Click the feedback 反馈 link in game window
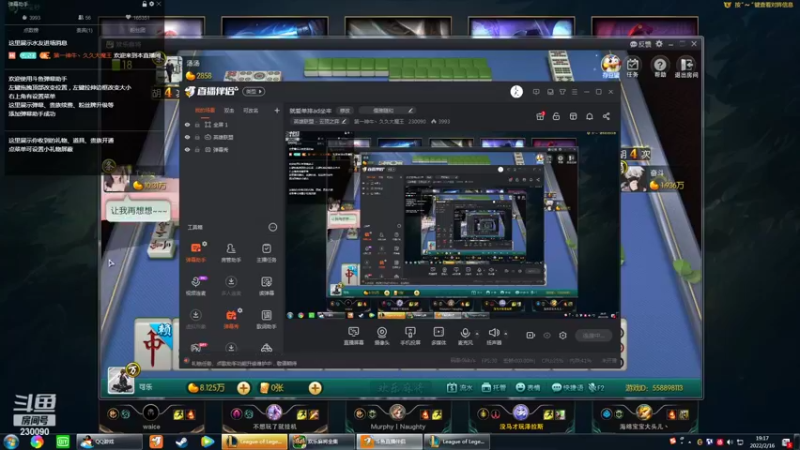 [640, 44]
